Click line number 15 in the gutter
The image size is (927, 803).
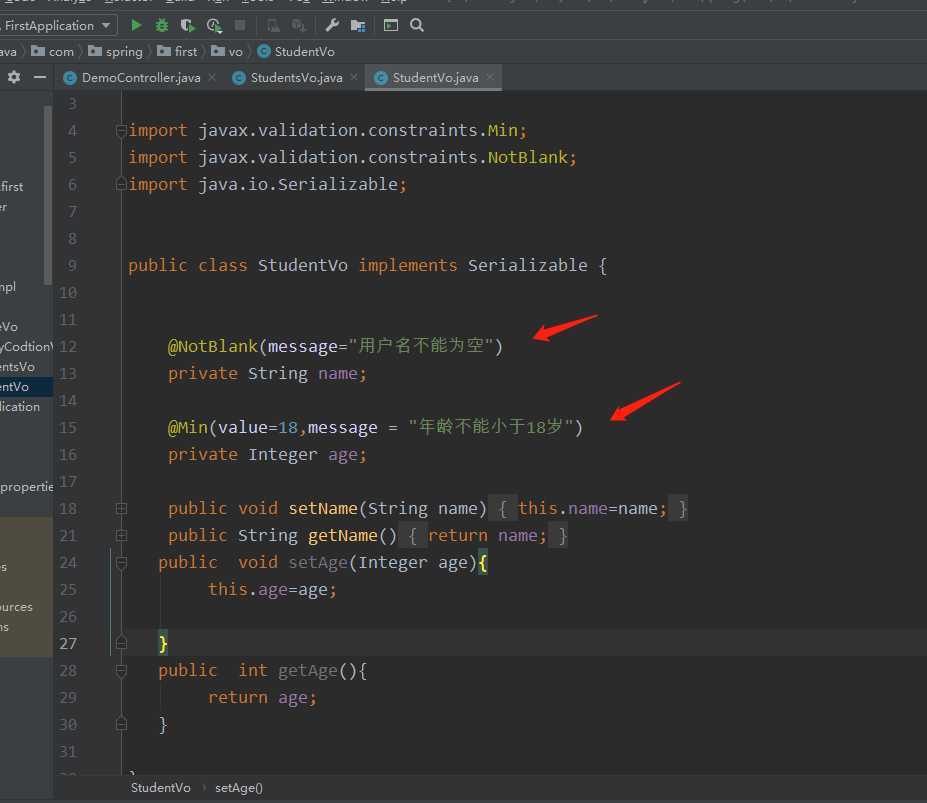(x=68, y=428)
